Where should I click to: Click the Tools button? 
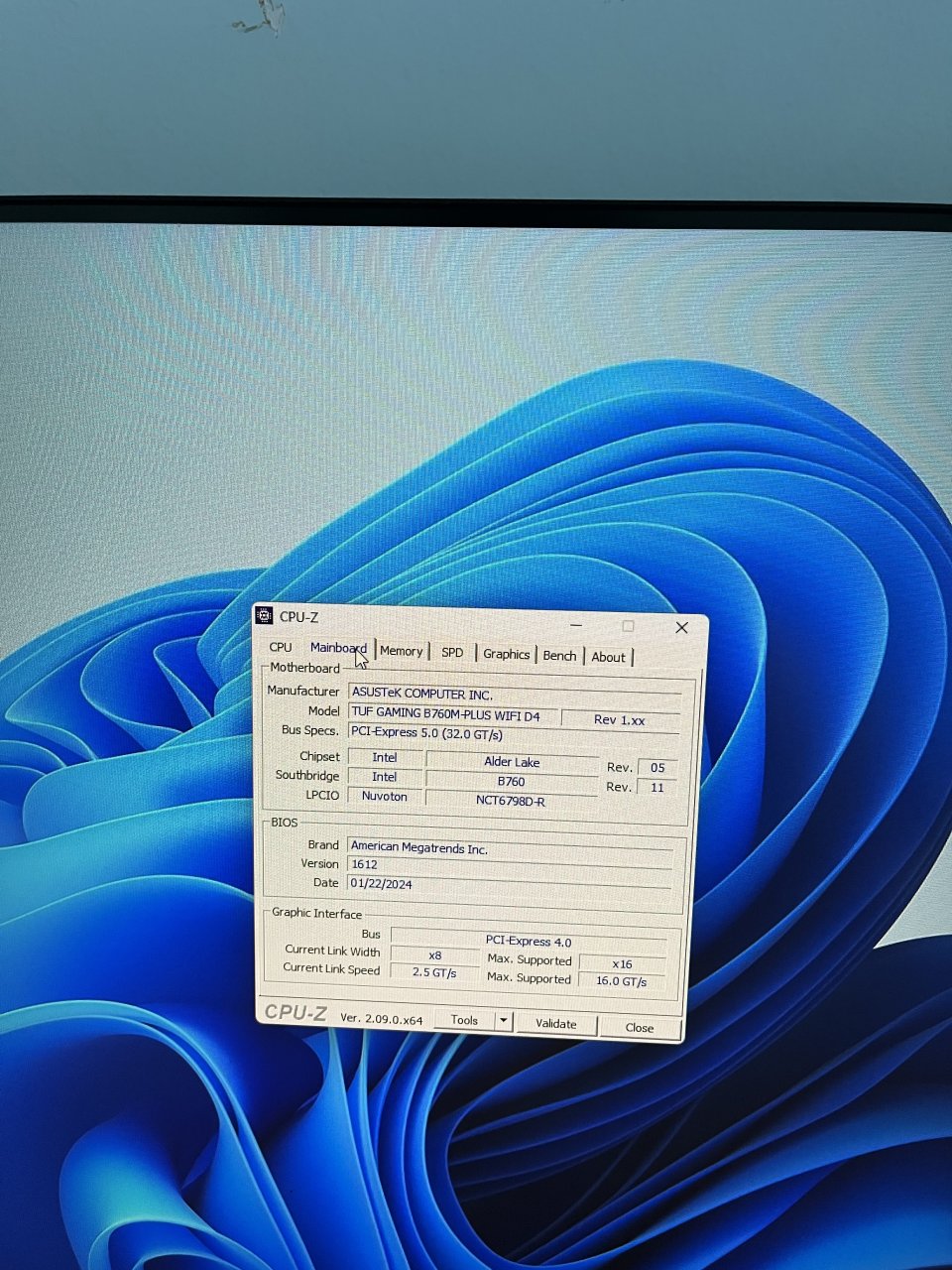tap(464, 1020)
